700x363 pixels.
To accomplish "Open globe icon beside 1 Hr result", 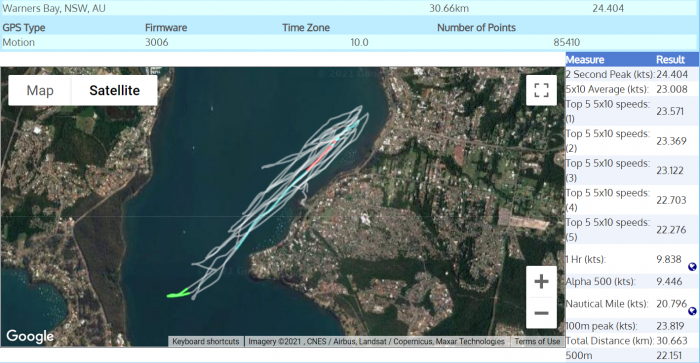I will (692, 267).
